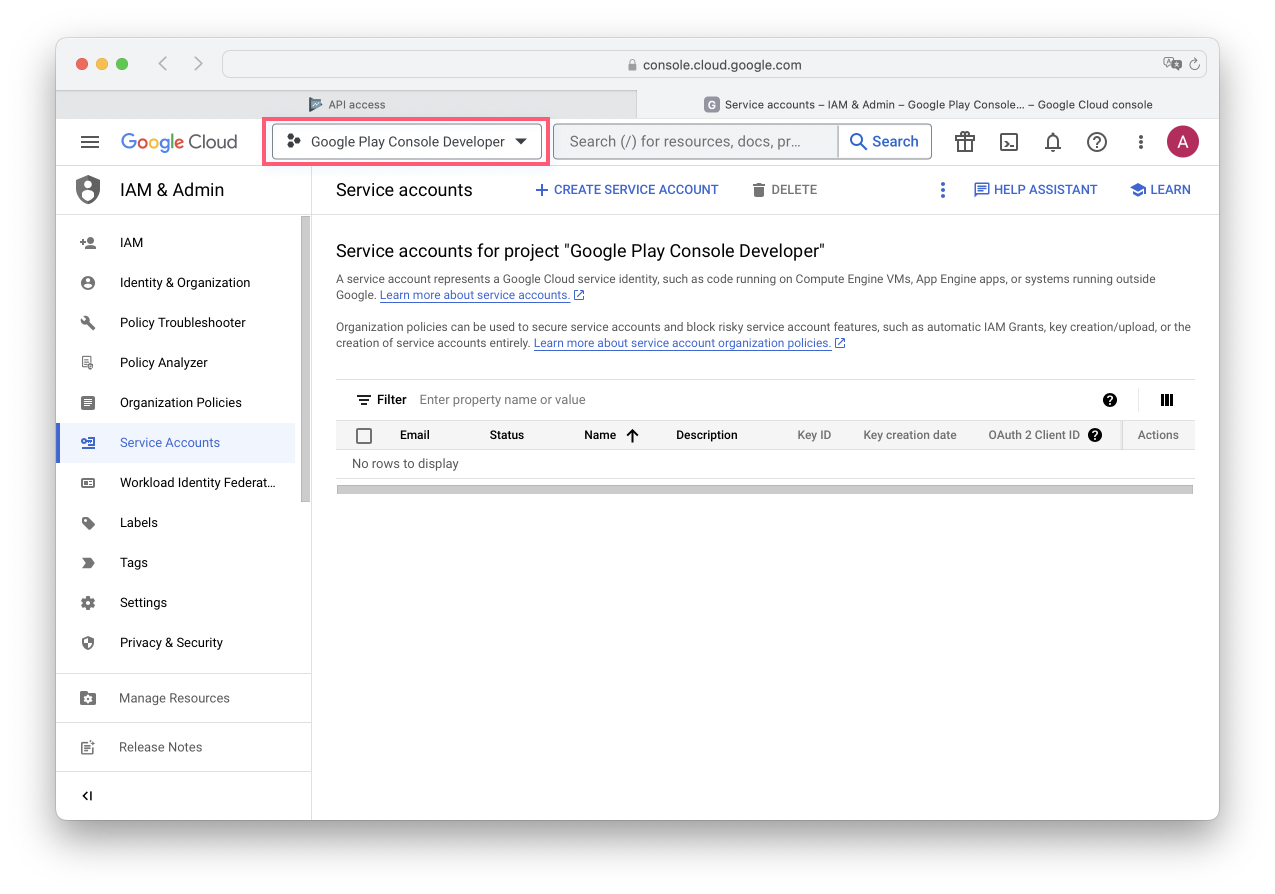1275x894 pixels.
Task: Reload the page in Safari
Action: click(1195, 64)
